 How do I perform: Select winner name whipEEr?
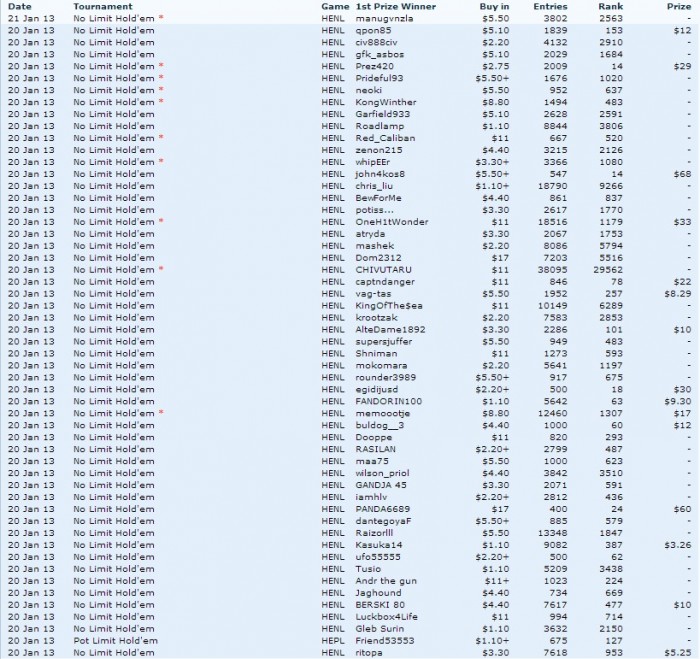373,162
